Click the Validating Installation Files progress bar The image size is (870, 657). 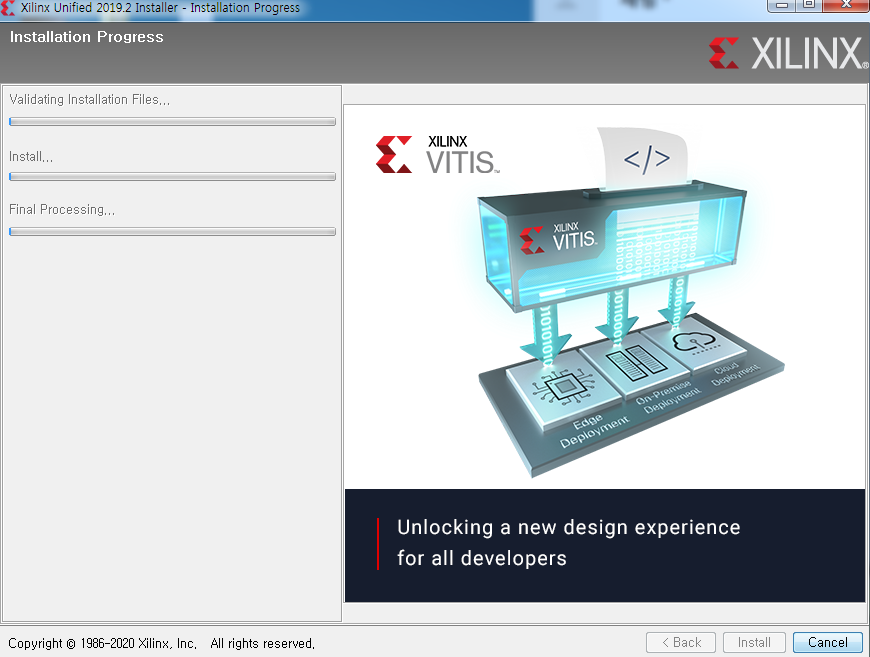point(173,122)
